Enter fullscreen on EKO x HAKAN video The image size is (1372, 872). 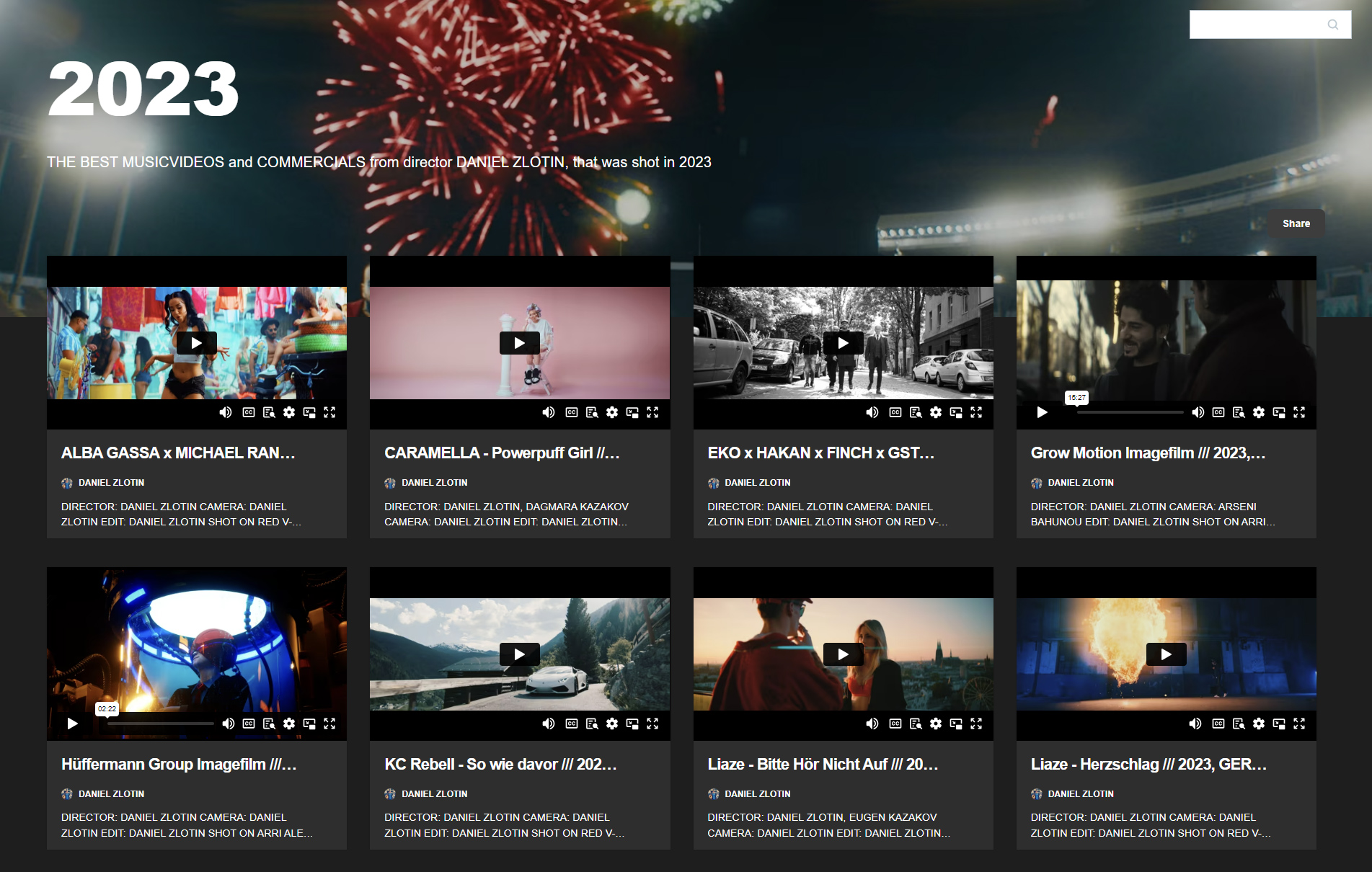click(976, 412)
